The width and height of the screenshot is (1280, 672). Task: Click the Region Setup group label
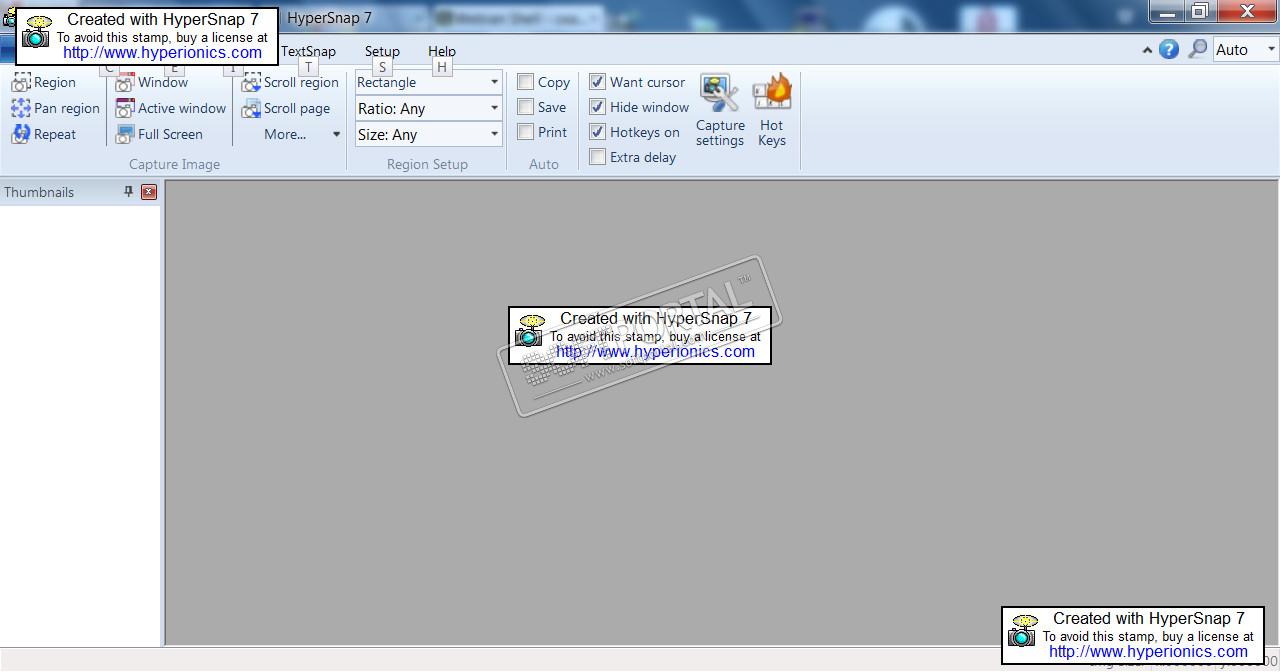(x=427, y=164)
